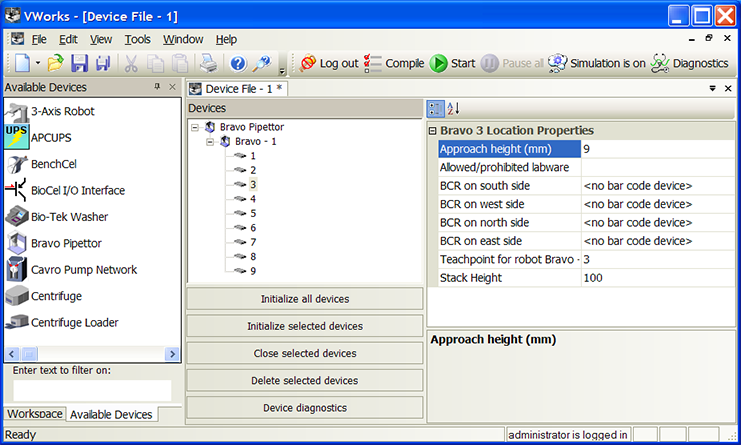
Task: Click Delete selected devices button
Action: tap(305, 381)
